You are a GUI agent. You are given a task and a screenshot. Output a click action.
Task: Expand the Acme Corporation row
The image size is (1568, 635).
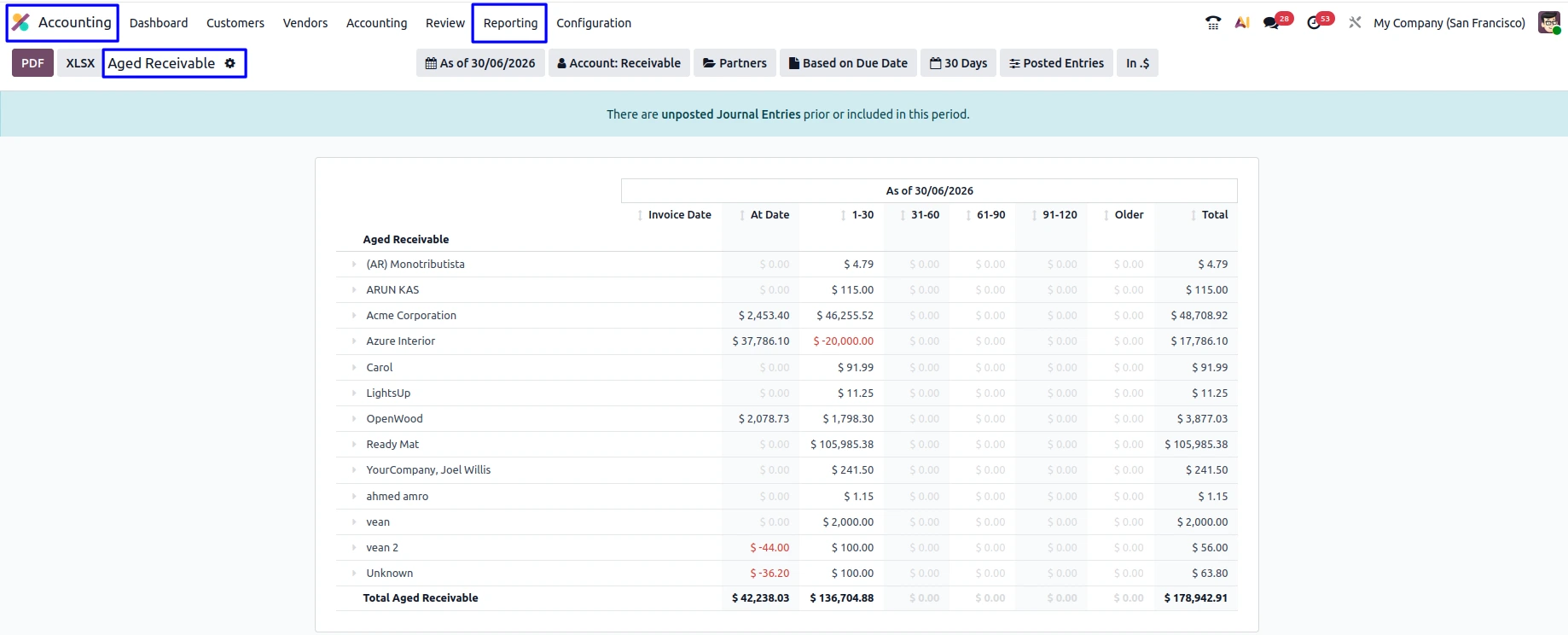coord(354,316)
